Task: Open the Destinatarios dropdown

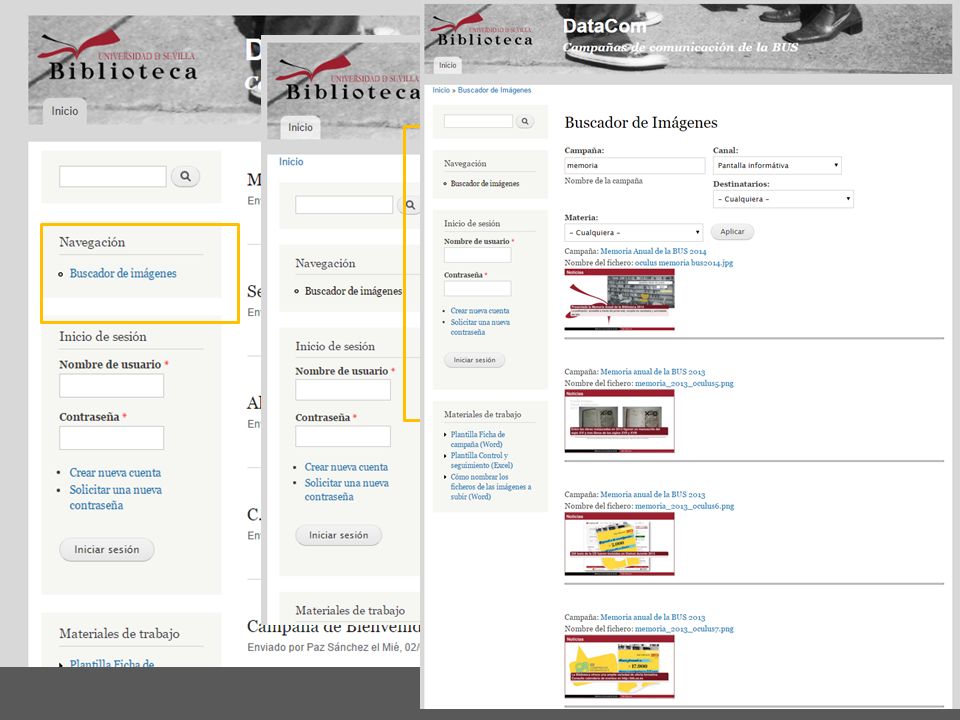Action: [783, 199]
